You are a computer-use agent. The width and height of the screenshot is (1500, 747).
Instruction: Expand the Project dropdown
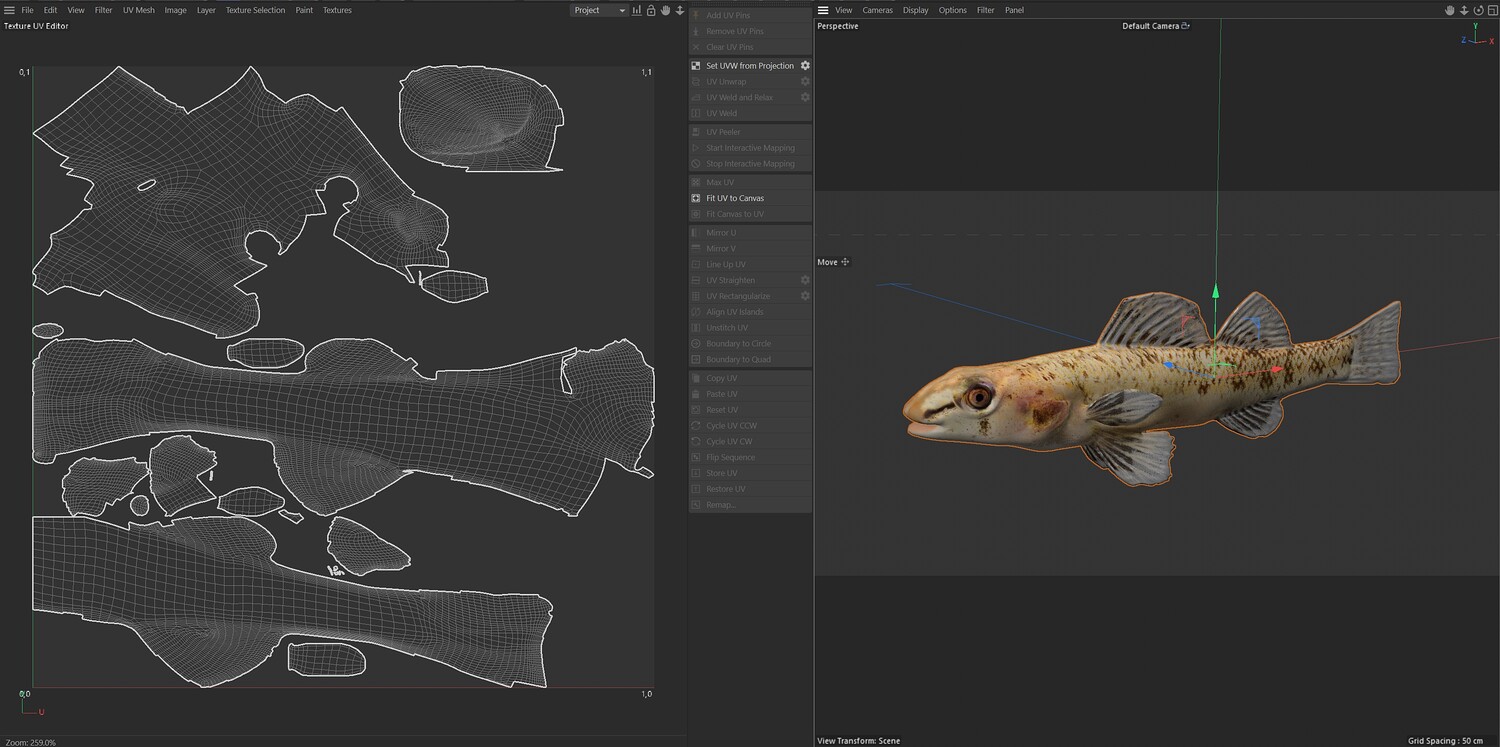(x=598, y=10)
